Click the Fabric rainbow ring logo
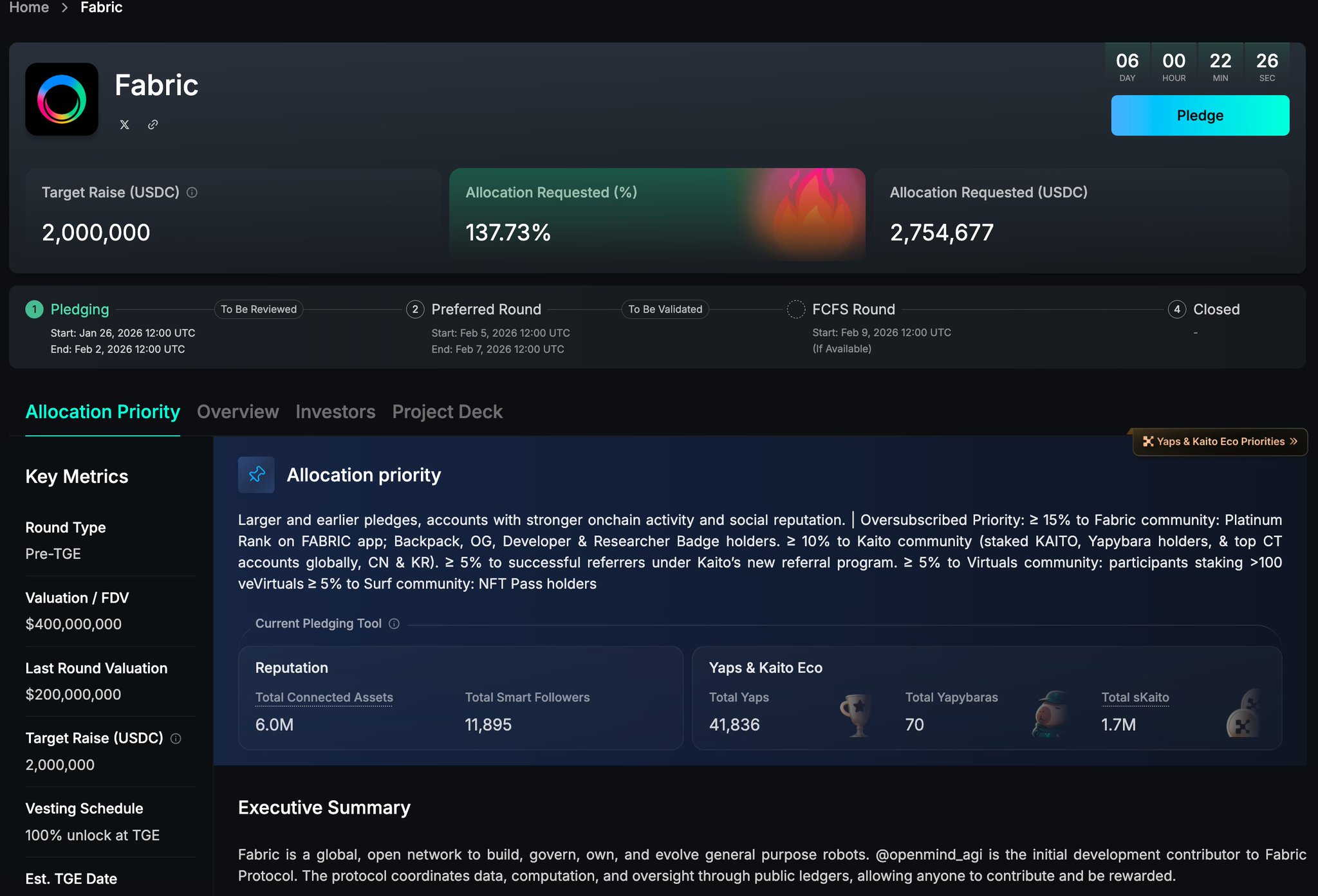Screen dimensions: 1318x896 [62, 99]
